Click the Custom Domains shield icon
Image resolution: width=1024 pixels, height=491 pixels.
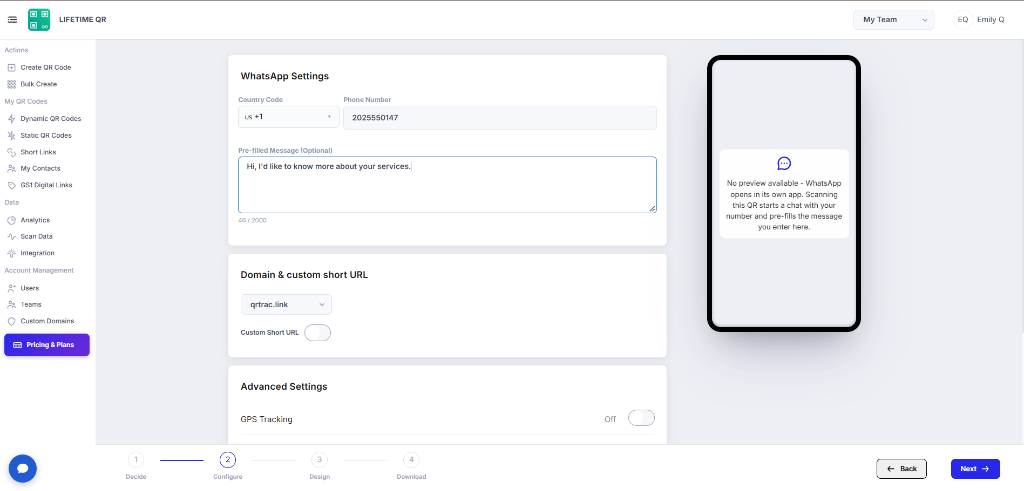(x=11, y=321)
